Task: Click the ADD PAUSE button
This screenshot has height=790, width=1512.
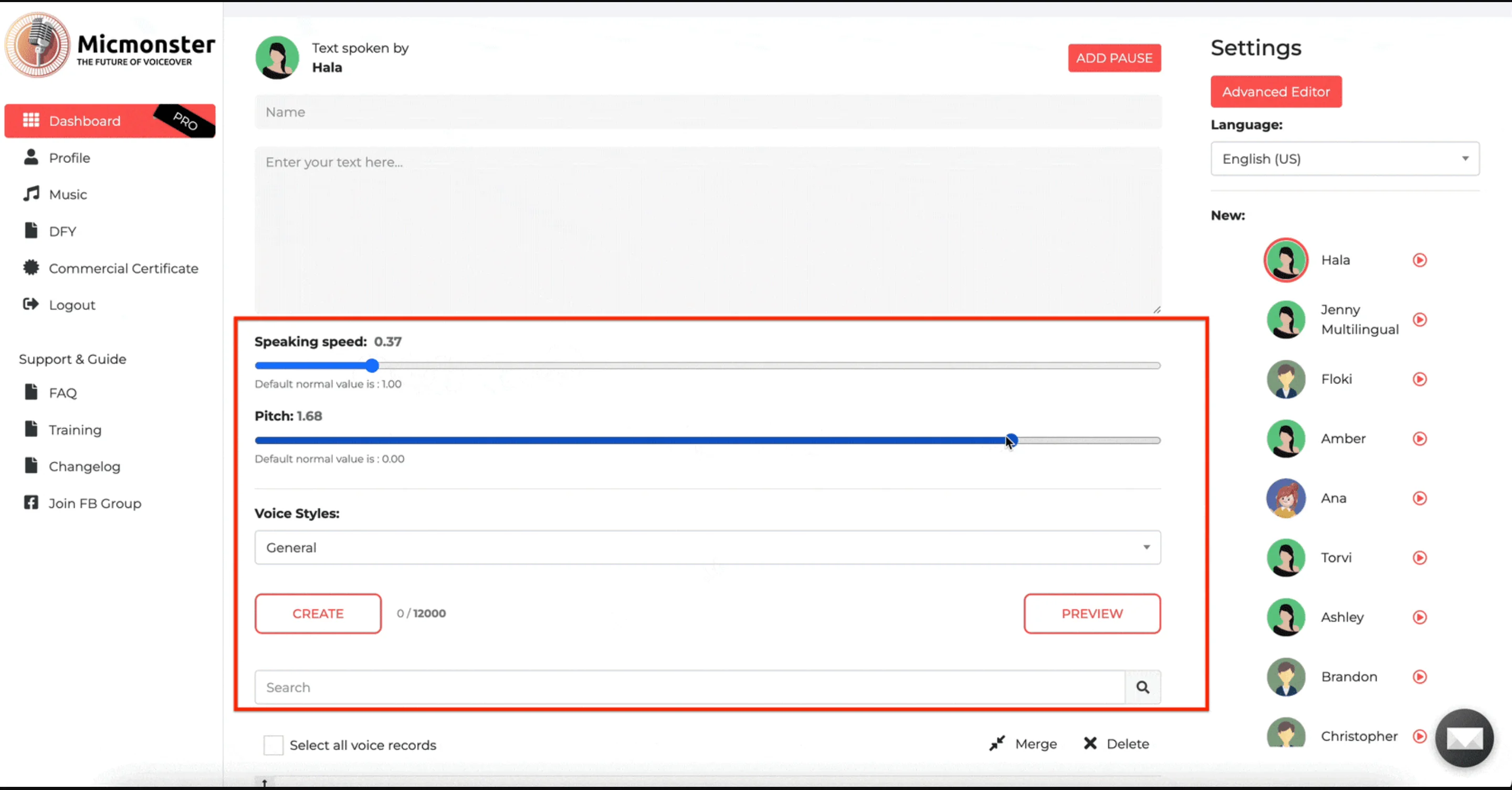Action: [1114, 58]
